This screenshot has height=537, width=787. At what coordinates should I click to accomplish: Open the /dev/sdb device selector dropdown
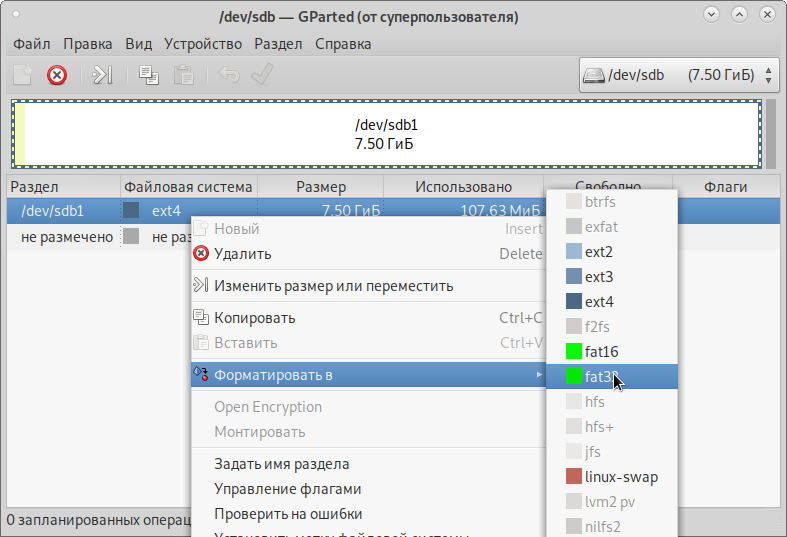coord(679,75)
